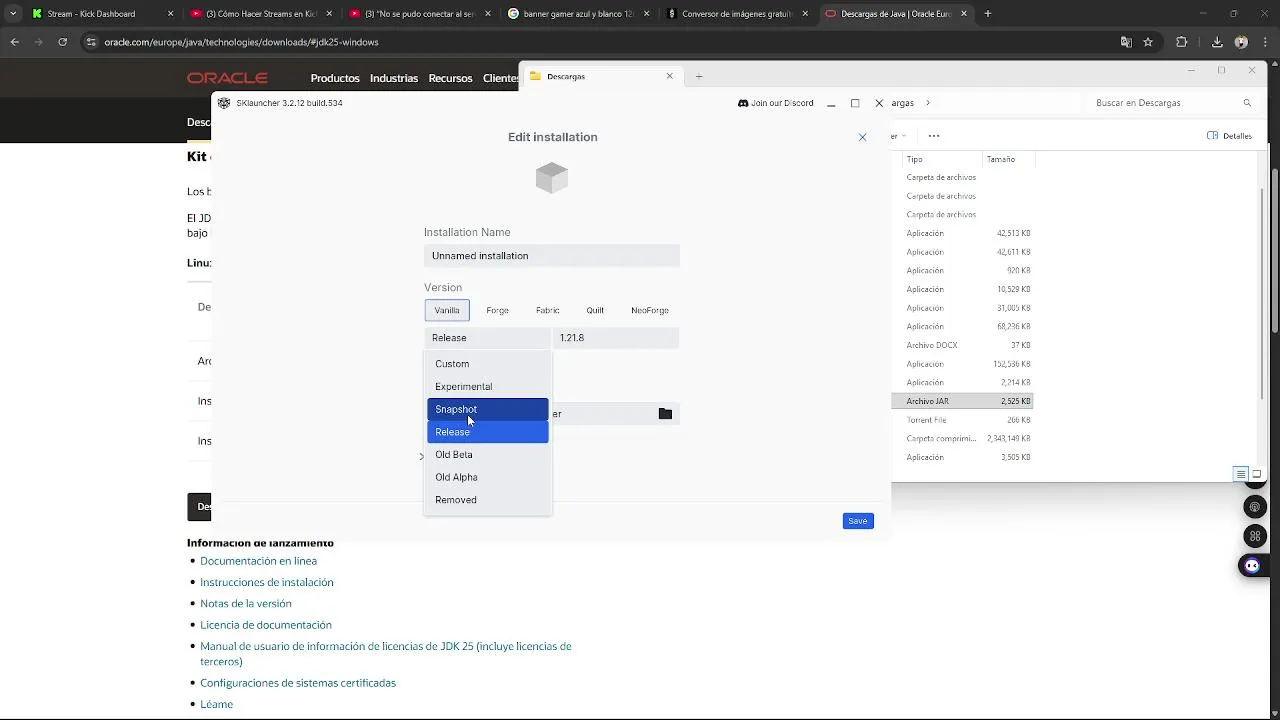The height and width of the screenshot is (720, 1280).
Task: Click the installation cube icon
Action: (x=552, y=178)
